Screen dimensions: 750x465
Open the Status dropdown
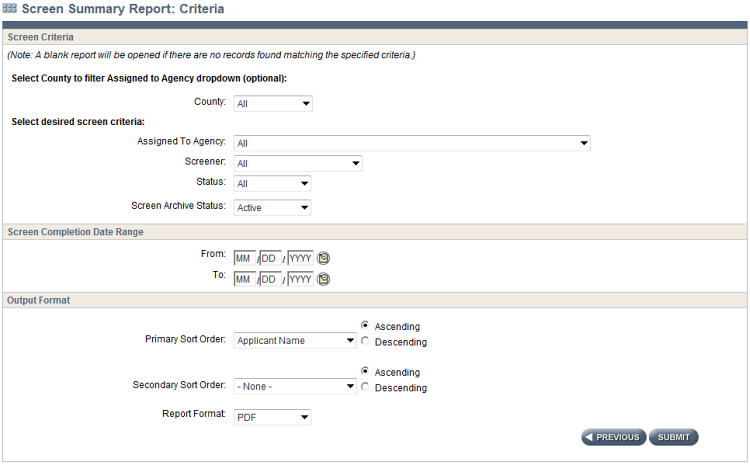[273, 184]
